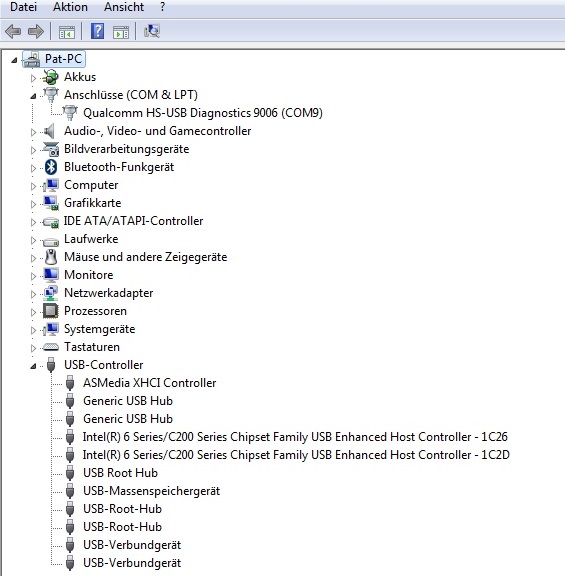Click the Scan for hardware changes icon

pos(152,31)
